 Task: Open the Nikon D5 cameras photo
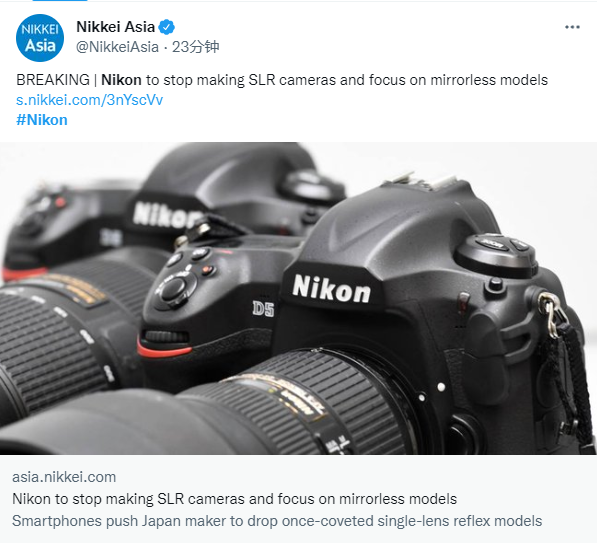click(298, 298)
